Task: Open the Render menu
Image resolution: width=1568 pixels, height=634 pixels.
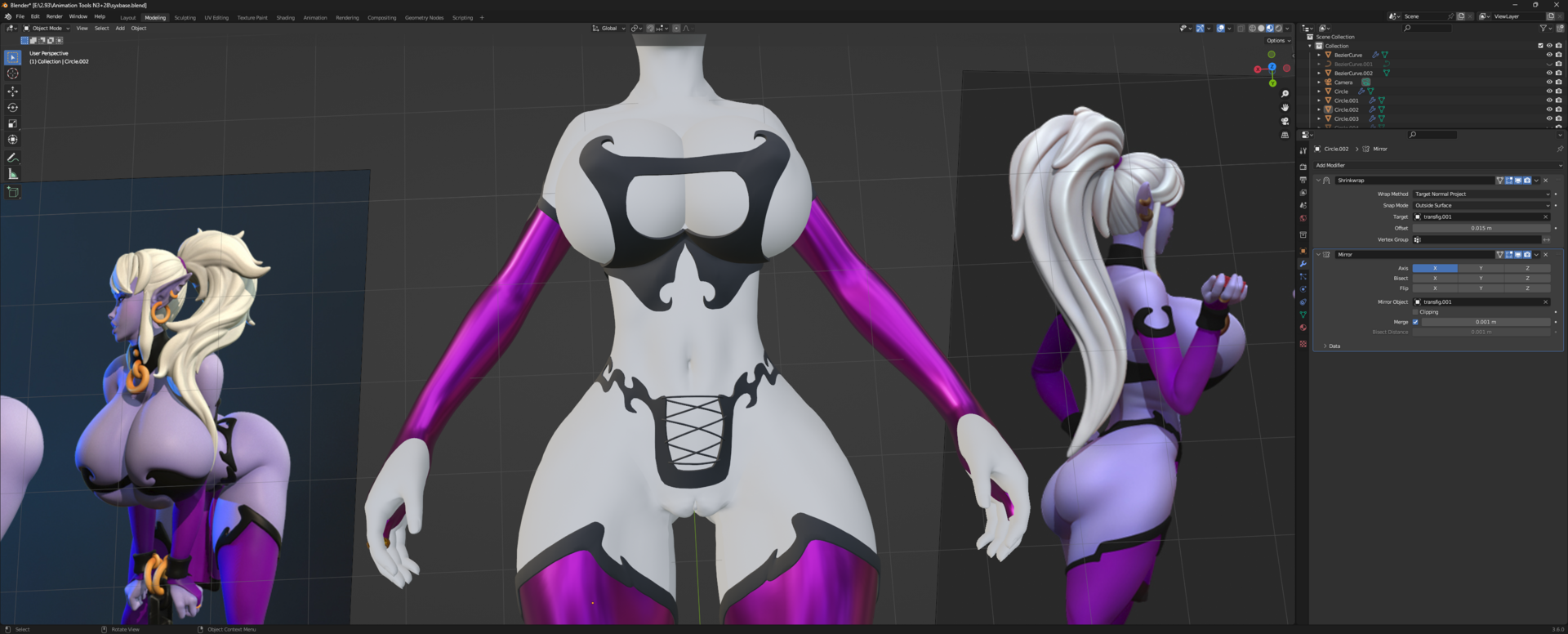Action: tap(54, 16)
